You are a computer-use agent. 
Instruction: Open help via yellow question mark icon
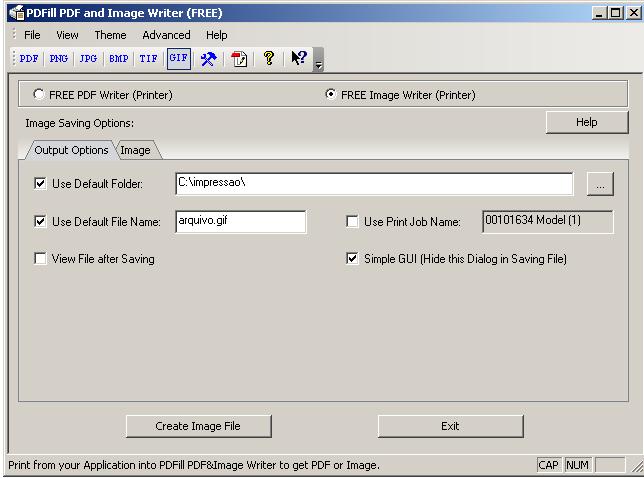(269, 58)
